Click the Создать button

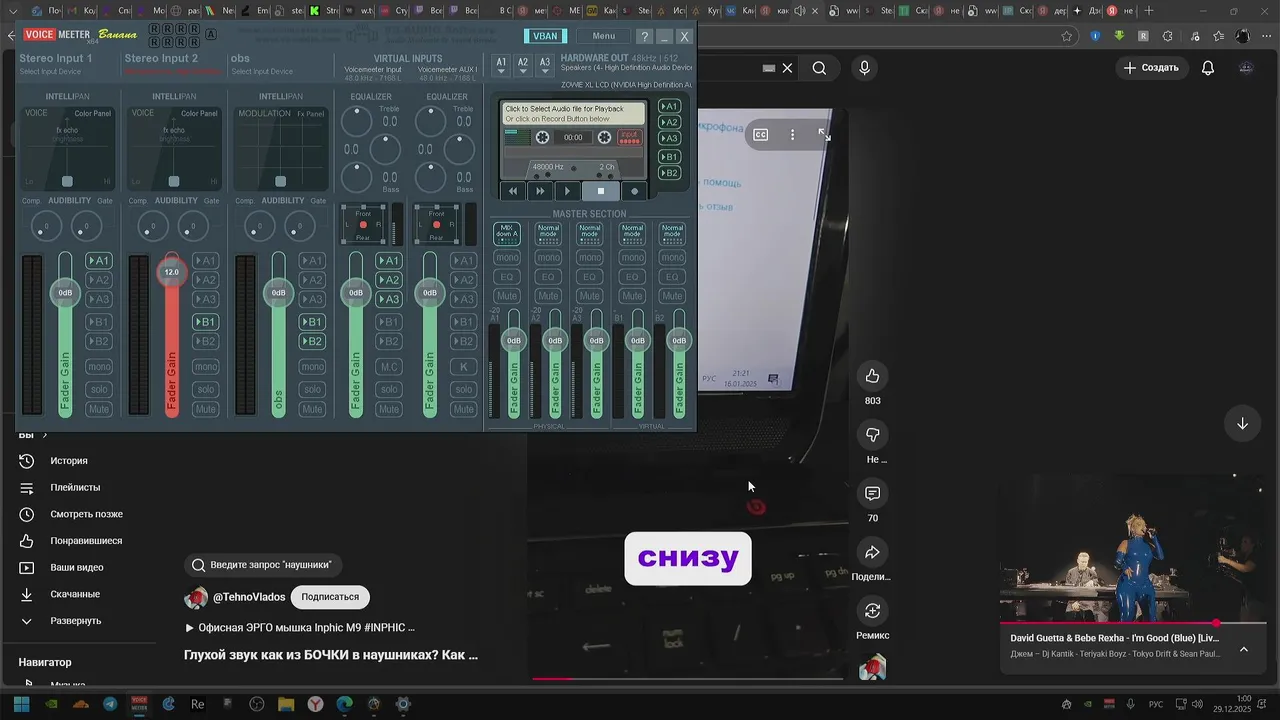(1151, 68)
